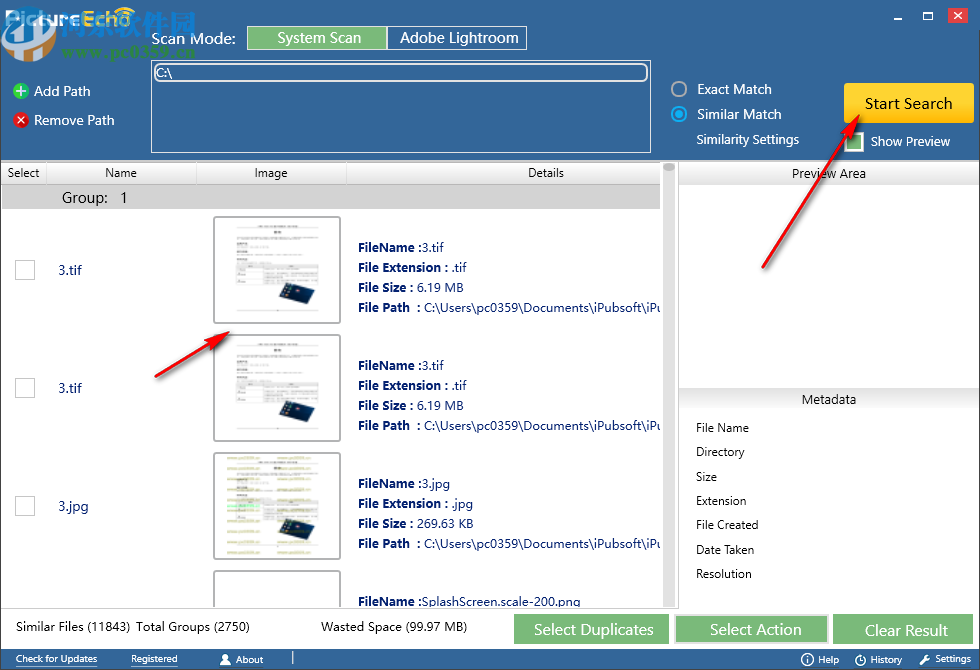Toggle the Show Preview checkbox
The height and width of the screenshot is (670, 980).
coord(854,142)
